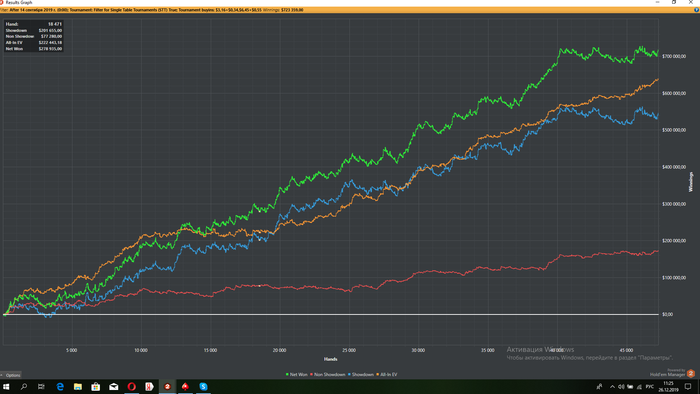Image resolution: width=700 pixels, height=394 pixels.
Task: Change the РУС input language
Action: click(x=650, y=387)
